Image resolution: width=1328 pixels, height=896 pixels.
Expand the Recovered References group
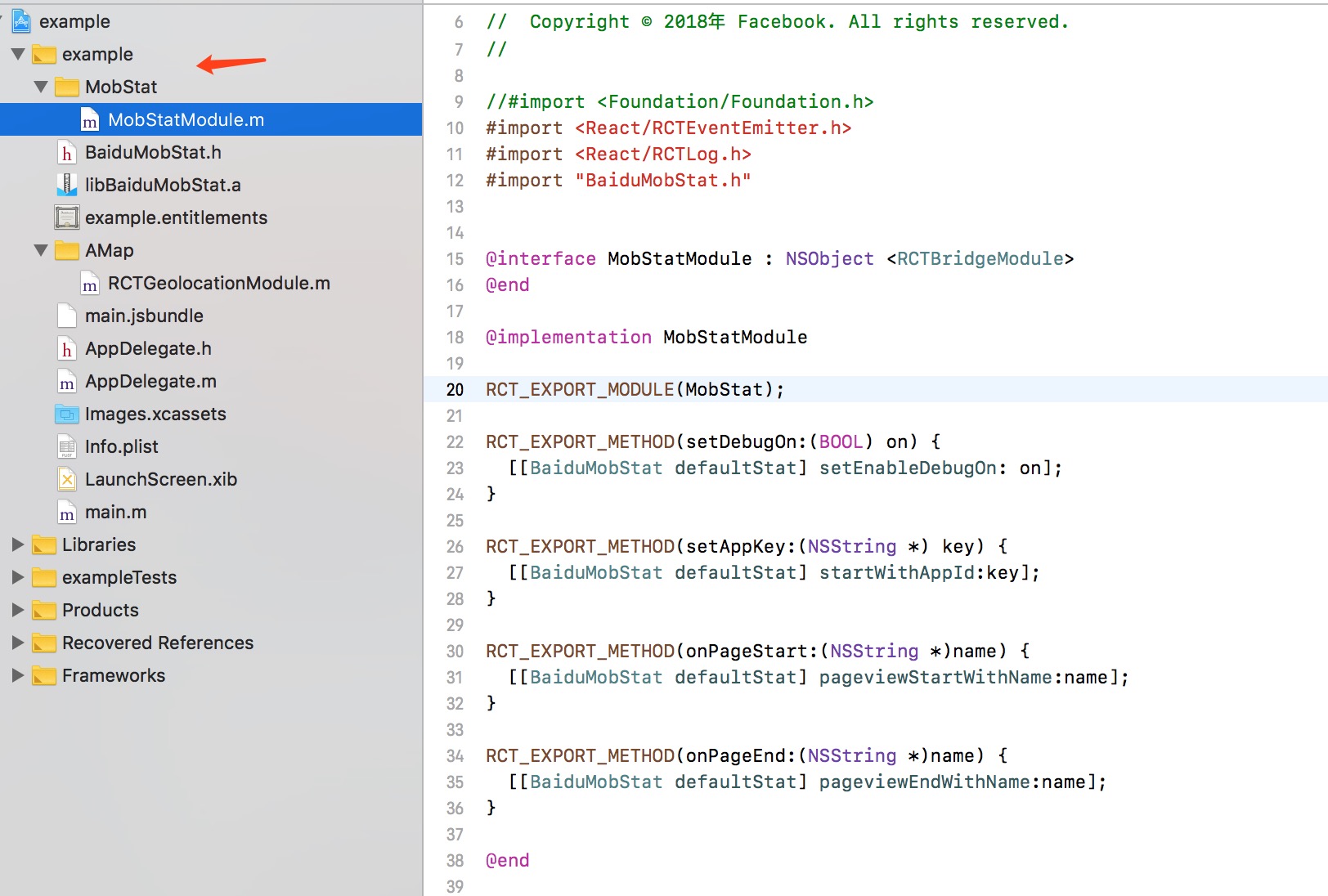[18, 643]
